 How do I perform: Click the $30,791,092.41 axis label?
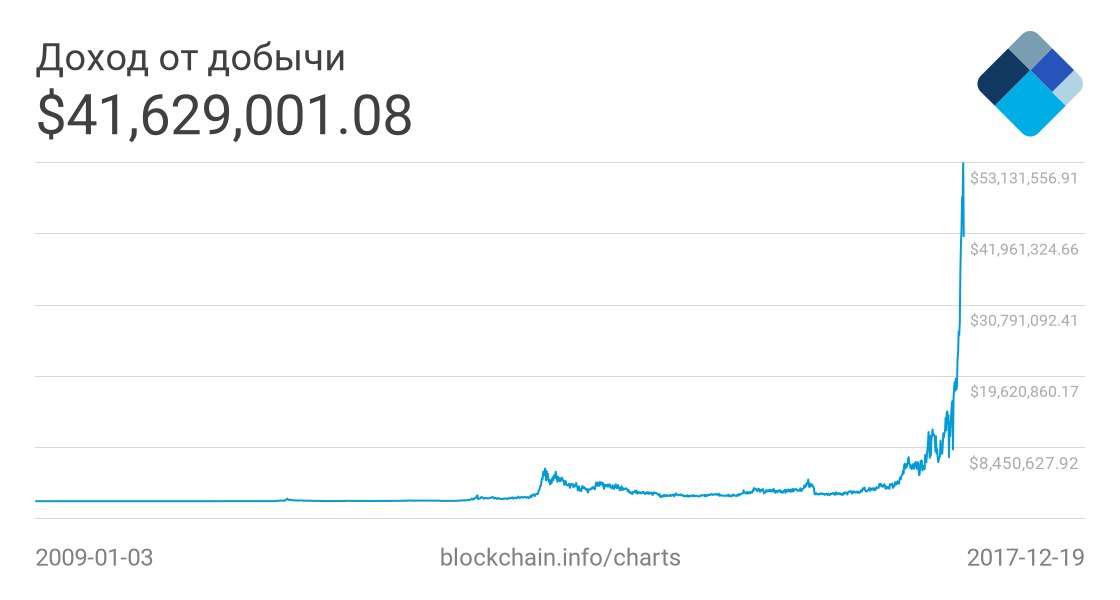(1023, 321)
